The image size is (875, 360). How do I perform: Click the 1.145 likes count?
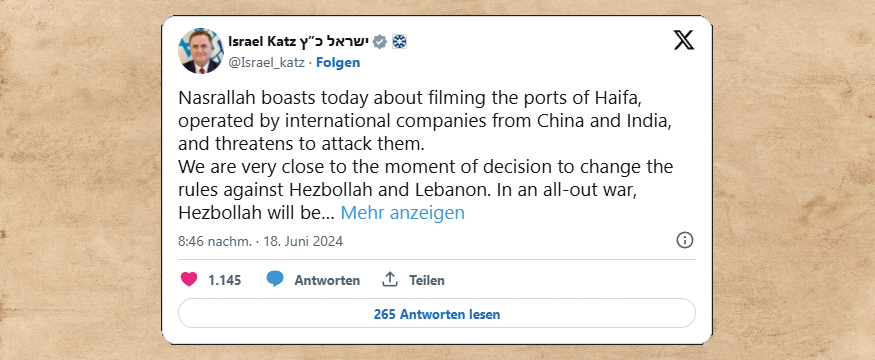(225, 280)
